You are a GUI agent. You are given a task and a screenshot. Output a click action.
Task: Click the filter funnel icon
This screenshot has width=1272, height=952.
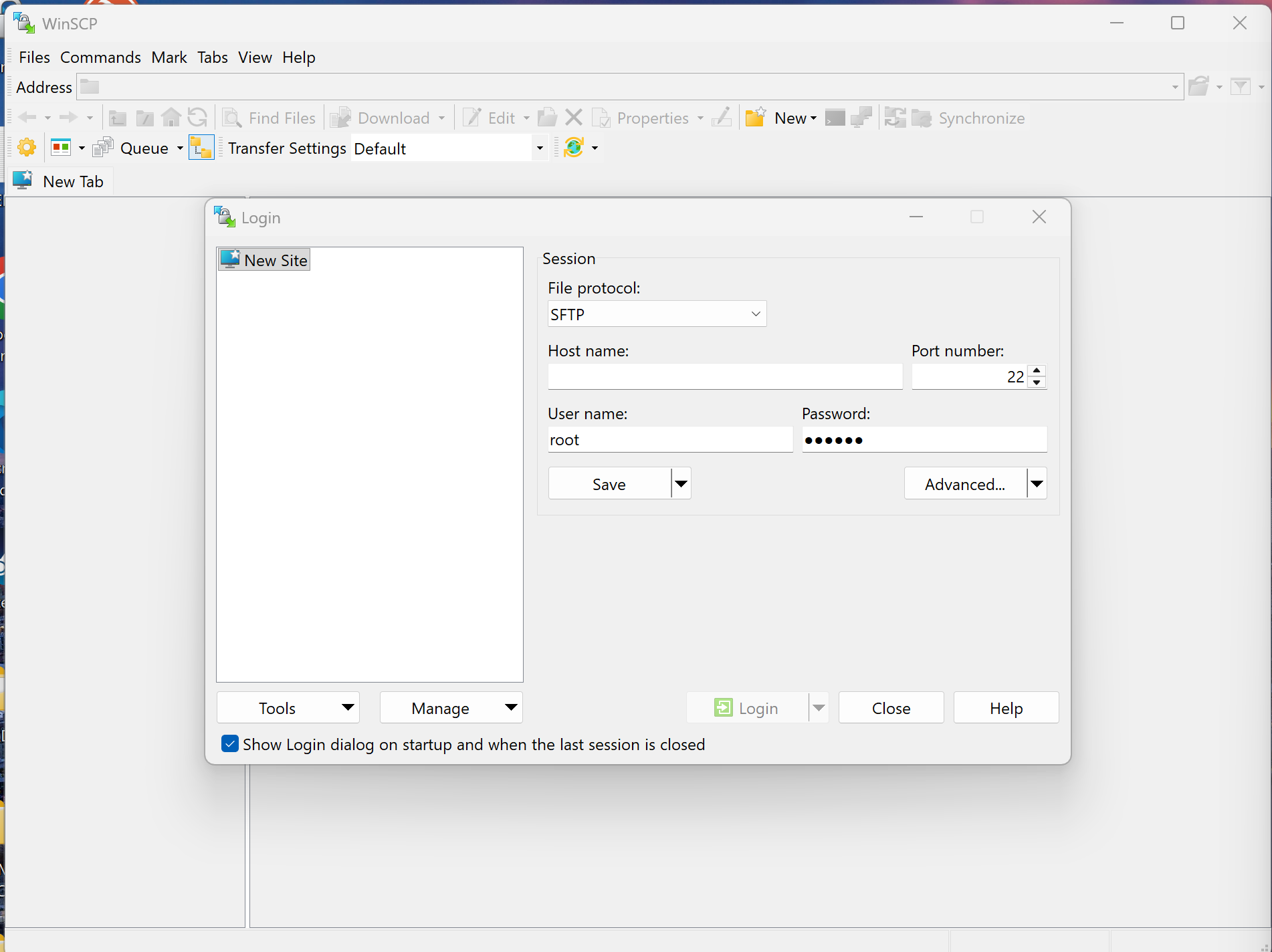(x=1241, y=86)
